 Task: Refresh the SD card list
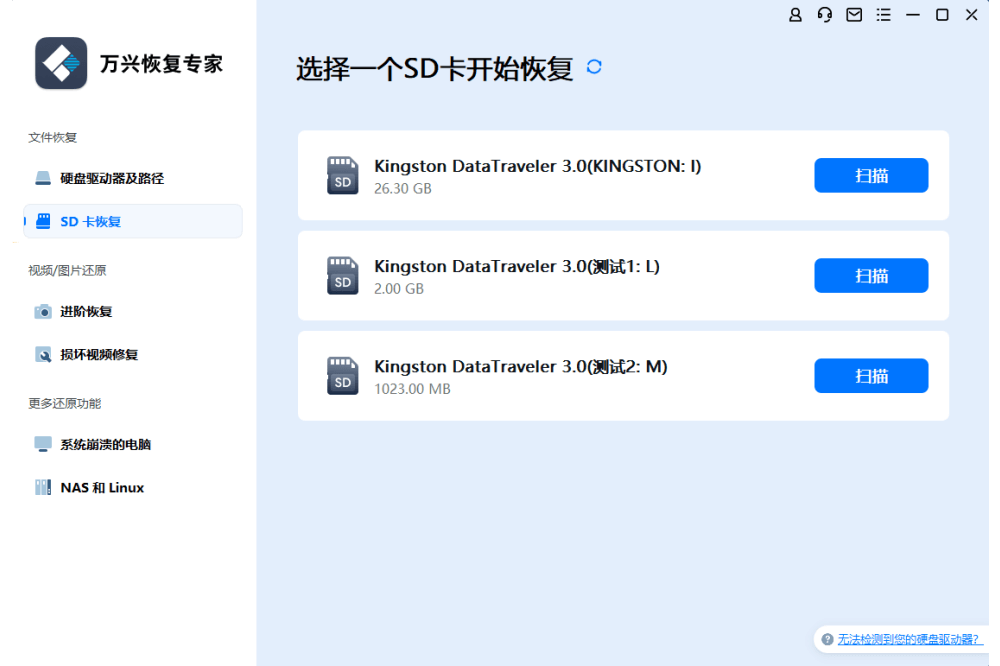594,67
